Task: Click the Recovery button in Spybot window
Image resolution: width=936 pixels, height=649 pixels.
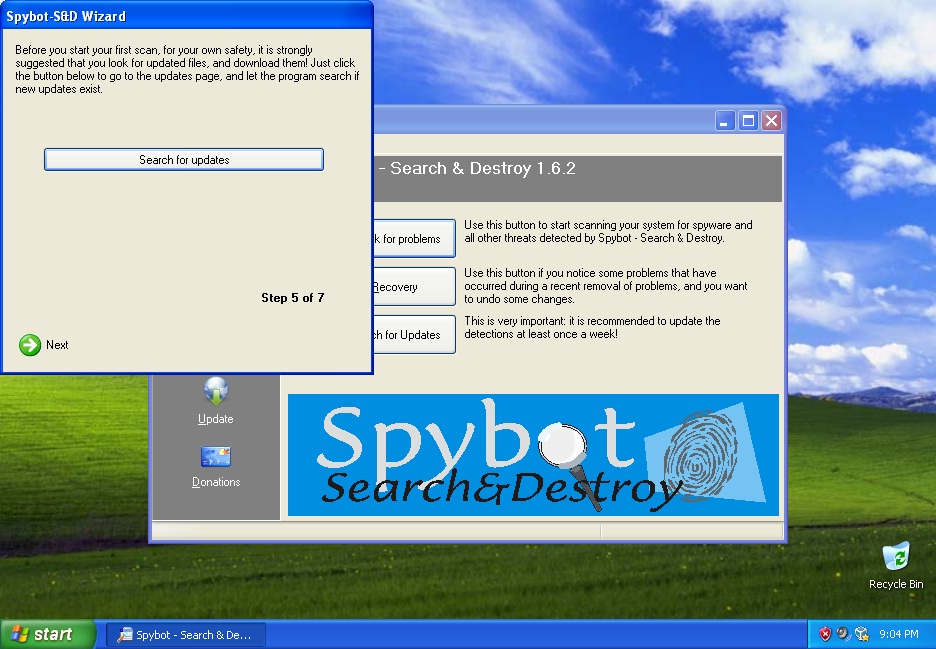Action: [414, 287]
